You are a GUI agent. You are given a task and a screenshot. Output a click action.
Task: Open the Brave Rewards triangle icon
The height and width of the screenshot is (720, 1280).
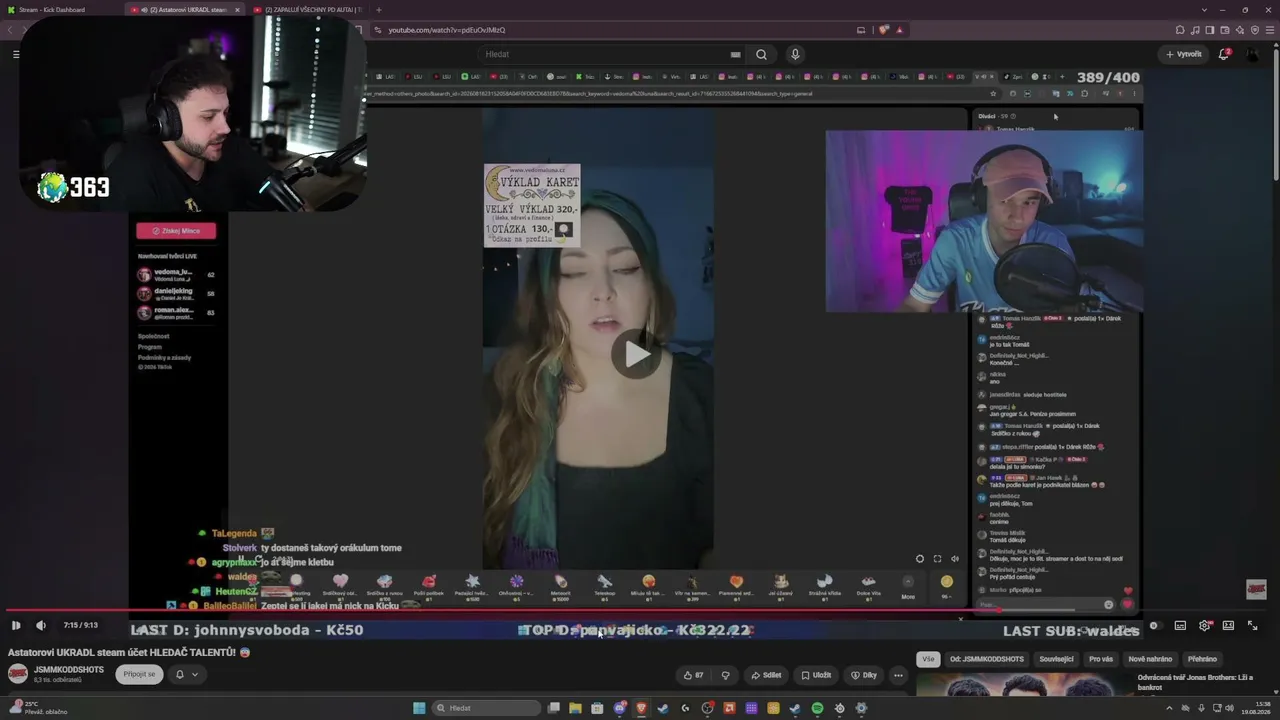coord(899,30)
